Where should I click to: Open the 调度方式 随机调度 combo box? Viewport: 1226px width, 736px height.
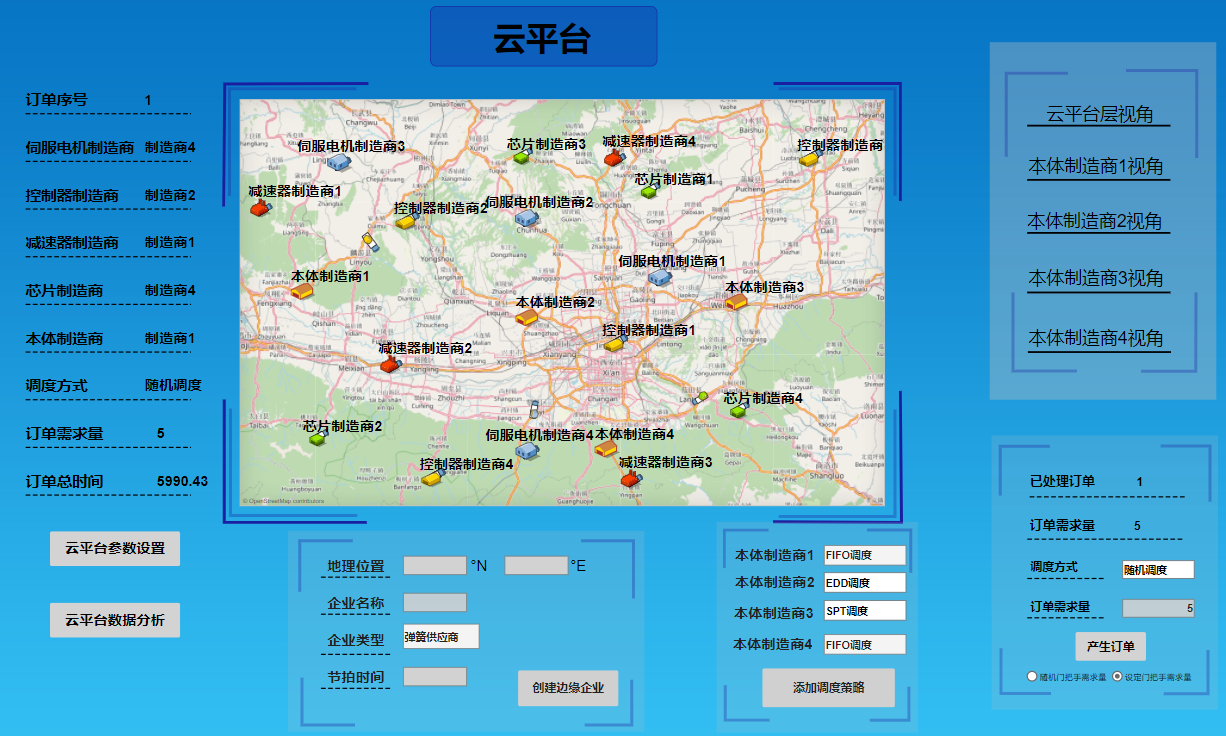point(1158,569)
